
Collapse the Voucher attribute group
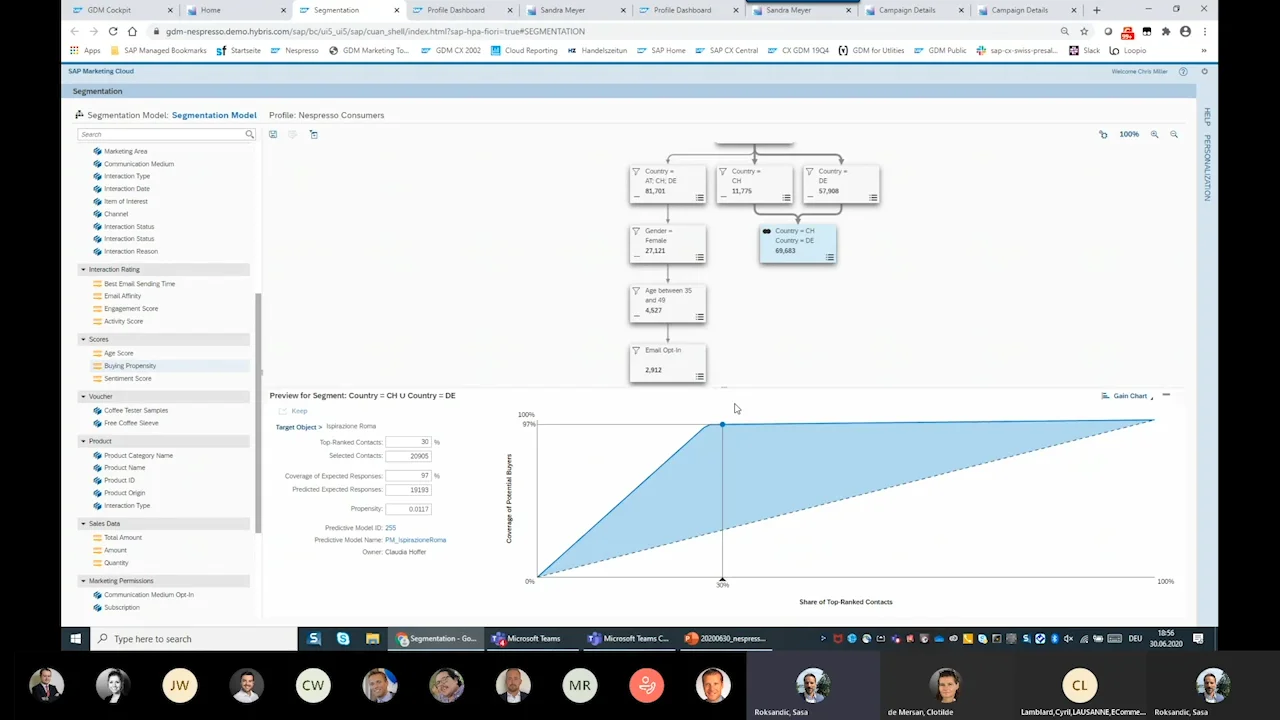pos(83,397)
